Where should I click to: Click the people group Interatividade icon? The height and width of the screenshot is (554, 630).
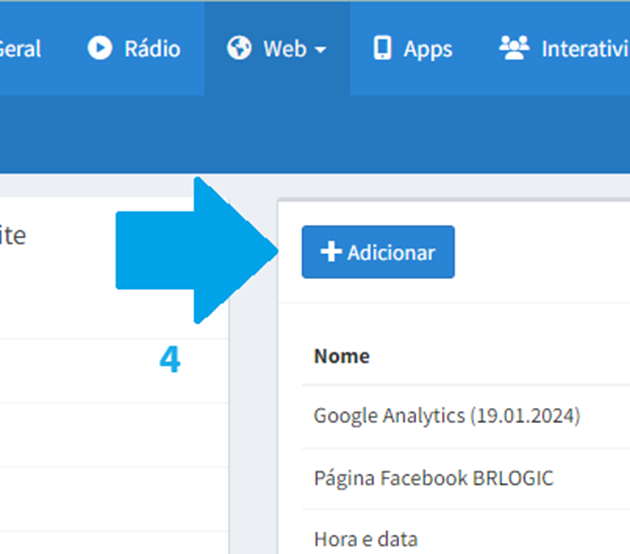click(514, 48)
